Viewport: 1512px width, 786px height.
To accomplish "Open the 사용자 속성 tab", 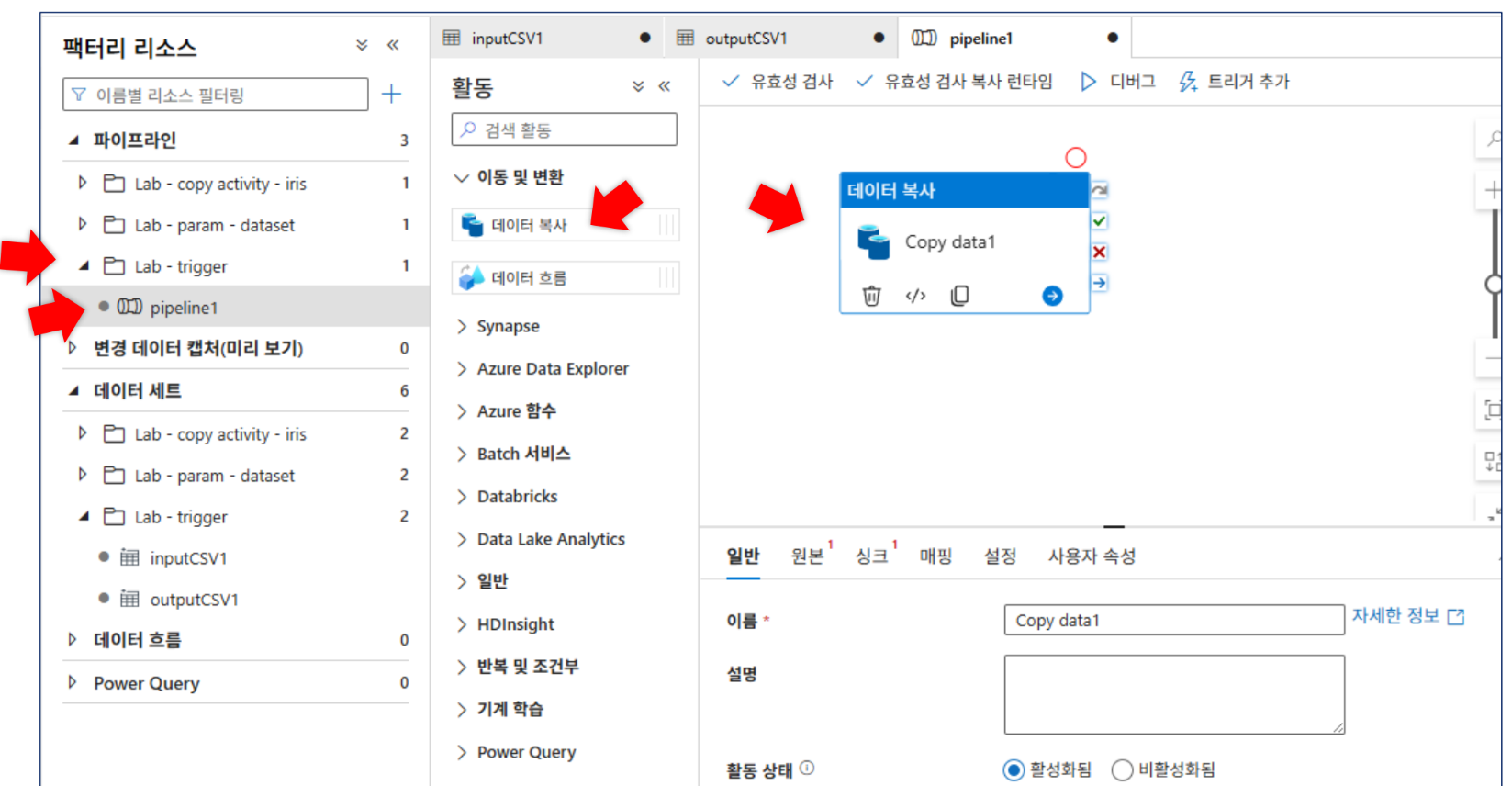I will [1092, 556].
